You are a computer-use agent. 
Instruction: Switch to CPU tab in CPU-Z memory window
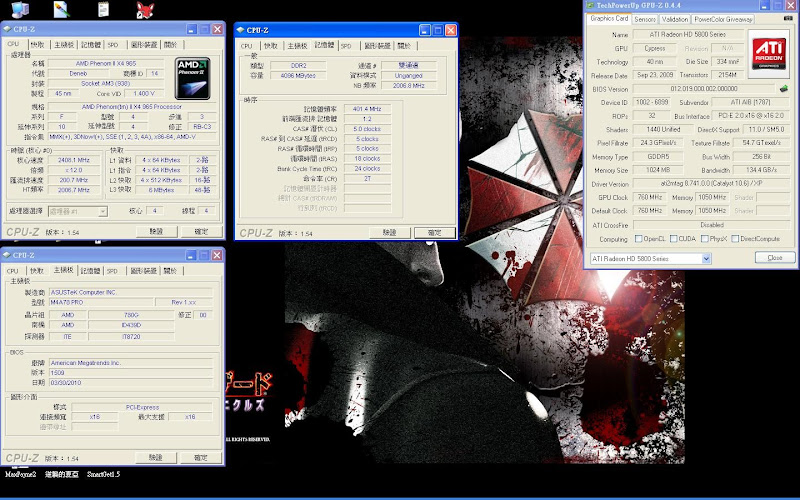point(247,46)
